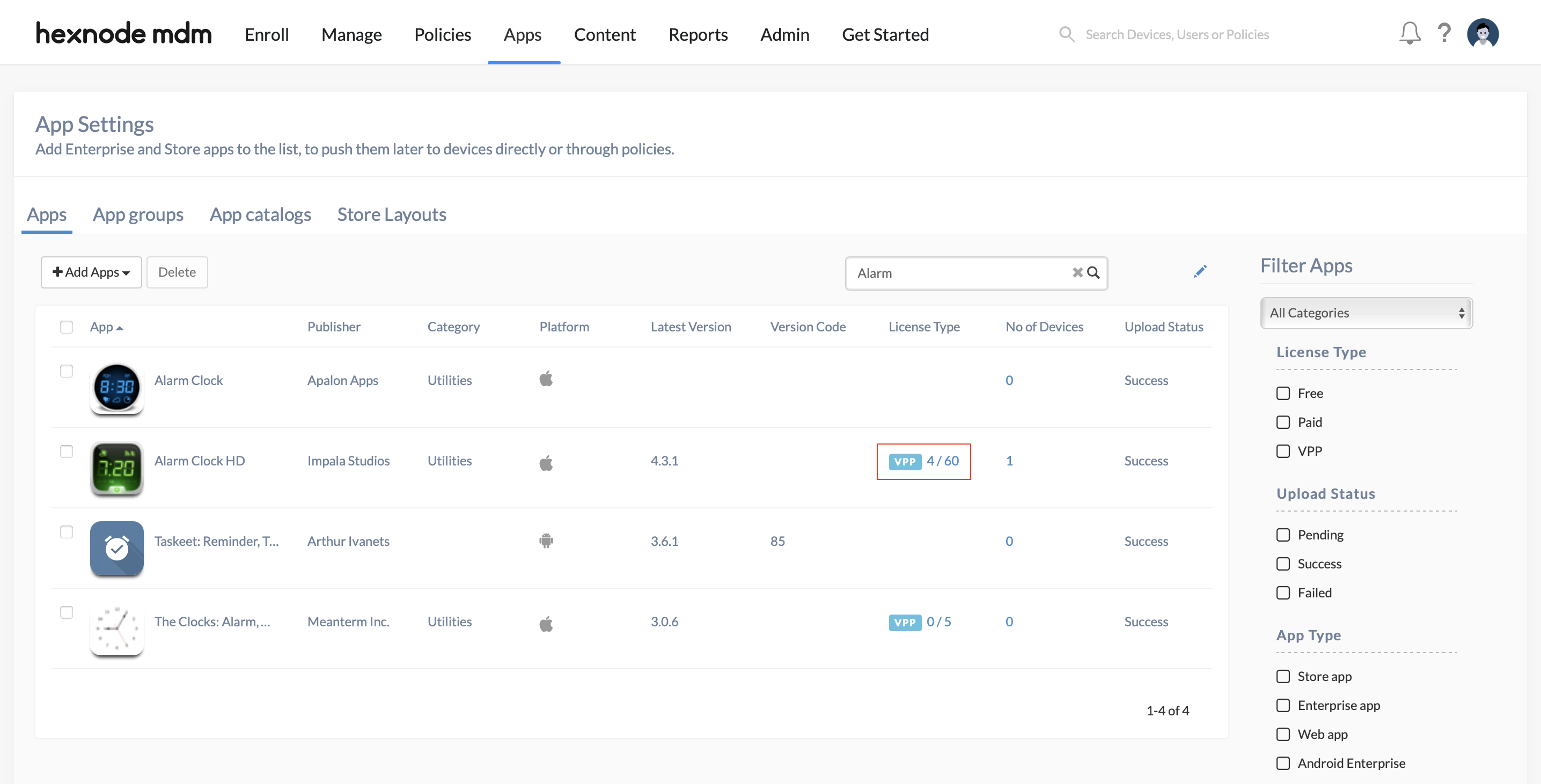The image size is (1541, 784).
Task: Open the All Categories dropdown
Action: 1366,313
